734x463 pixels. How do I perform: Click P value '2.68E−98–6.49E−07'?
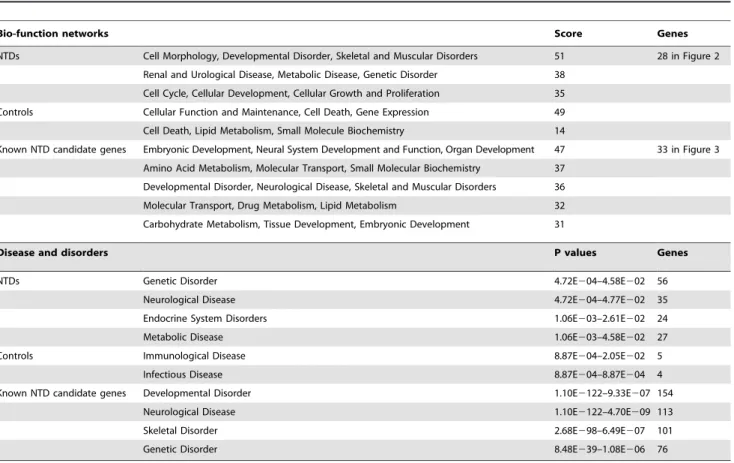[x=599, y=431]
